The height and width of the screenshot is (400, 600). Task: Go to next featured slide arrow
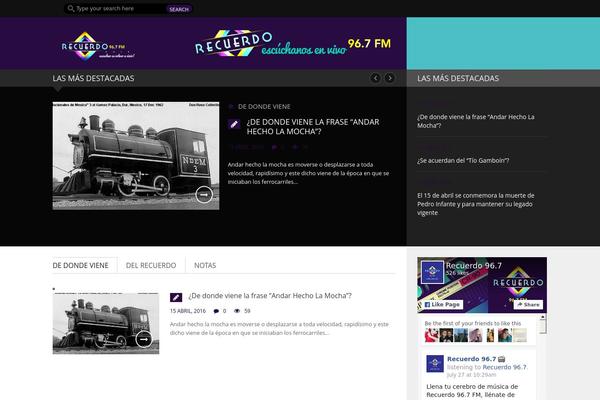pyautogui.click(x=390, y=78)
